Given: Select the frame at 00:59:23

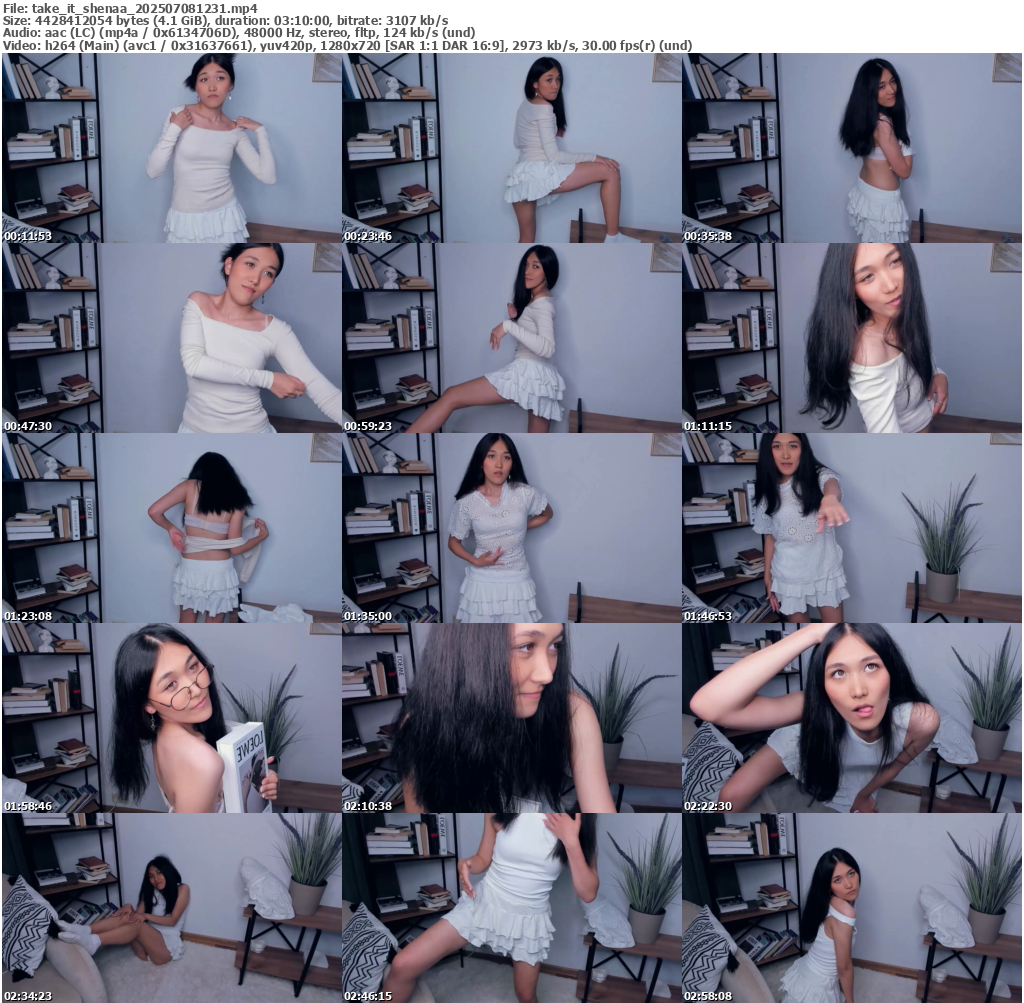Looking at the screenshot, I should pyautogui.click(x=512, y=338).
